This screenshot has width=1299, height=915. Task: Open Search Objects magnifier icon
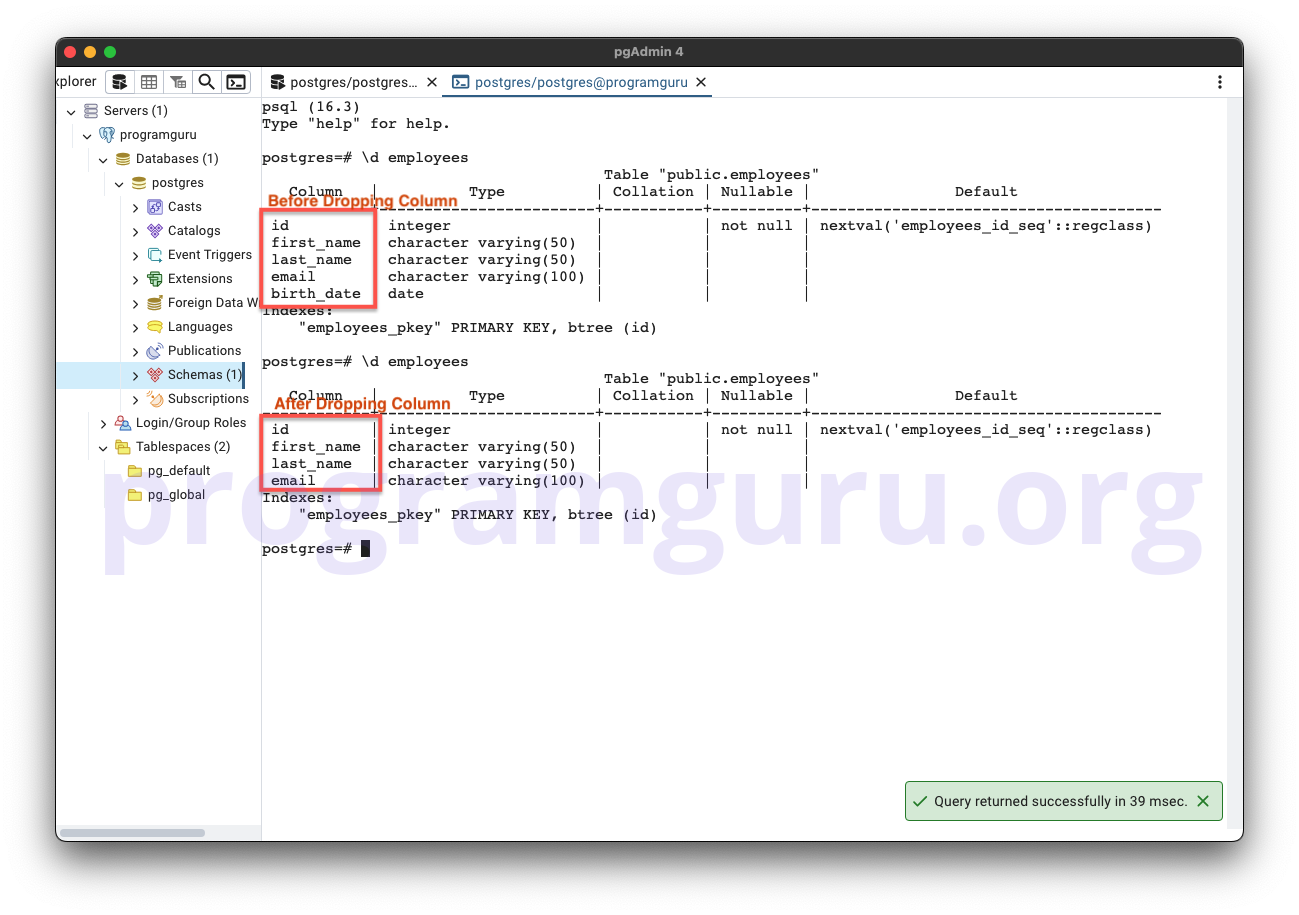pyautogui.click(x=206, y=82)
